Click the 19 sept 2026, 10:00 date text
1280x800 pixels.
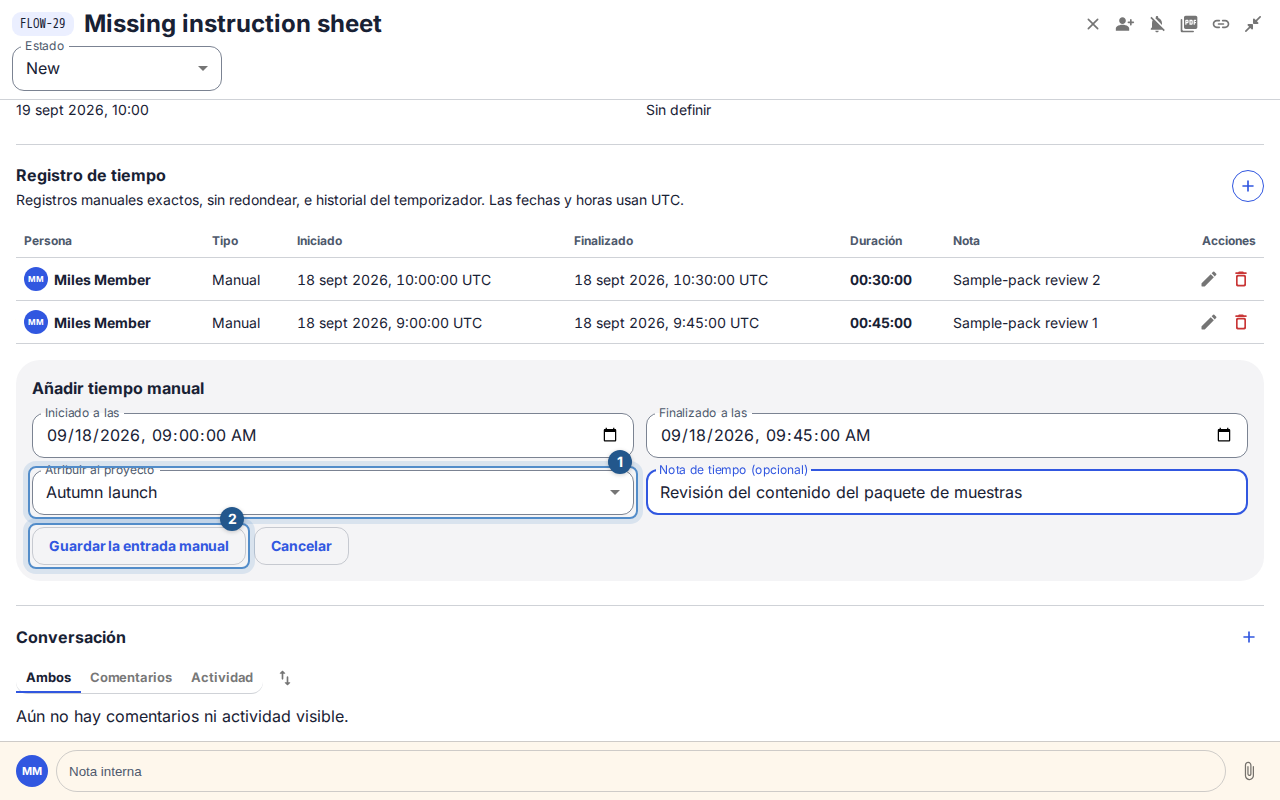82,110
